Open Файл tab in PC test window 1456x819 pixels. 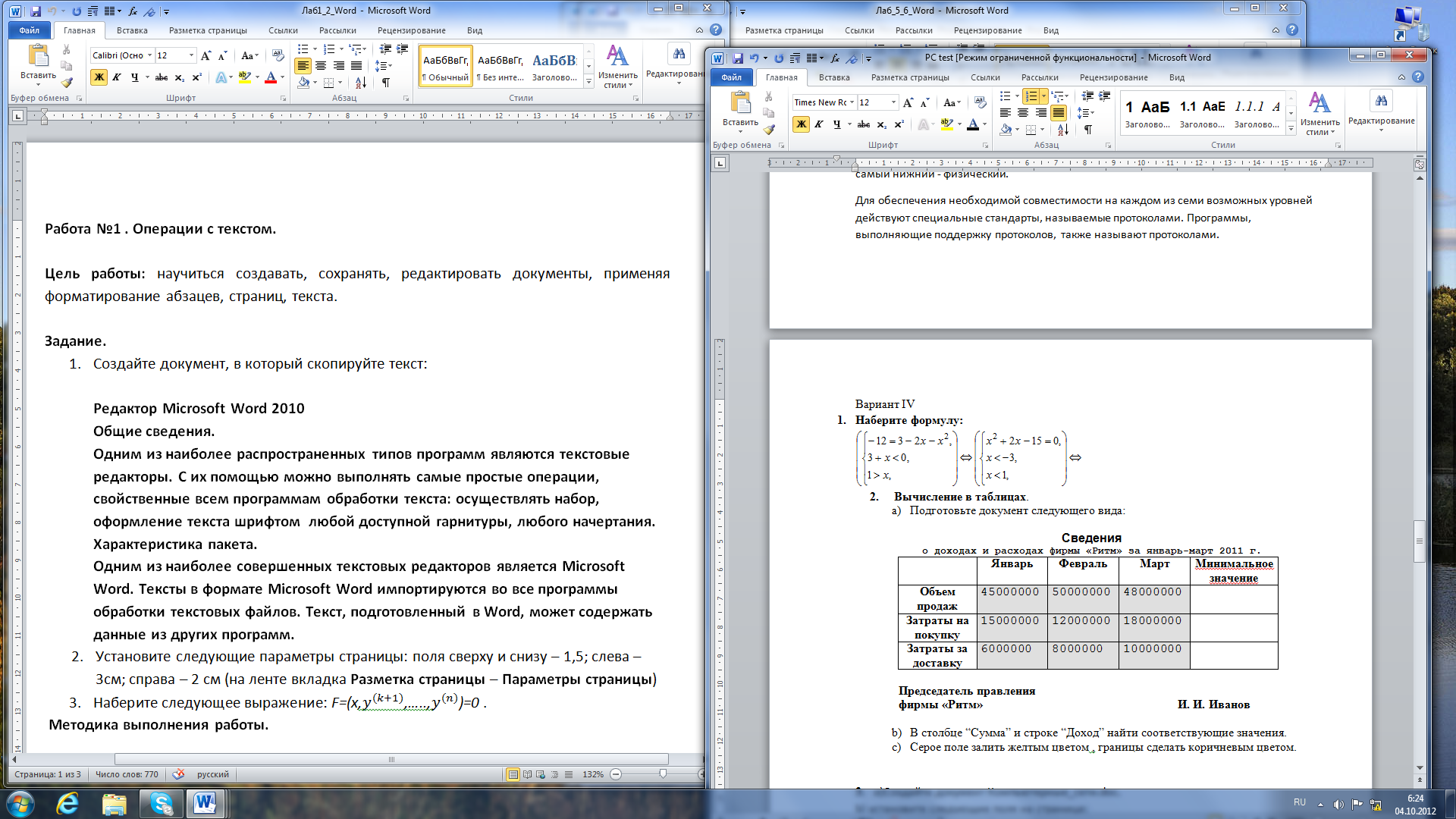click(731, 77)
